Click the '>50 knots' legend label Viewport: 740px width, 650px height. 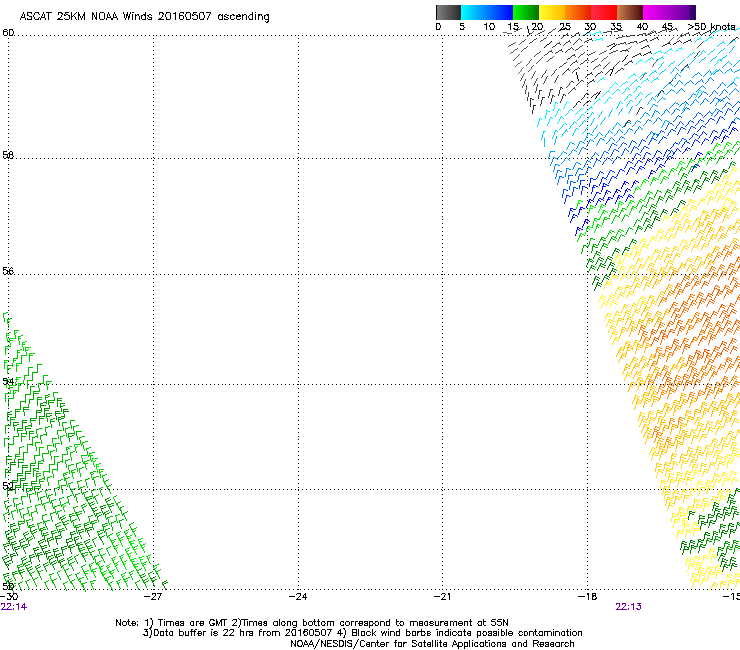(711, 27)
